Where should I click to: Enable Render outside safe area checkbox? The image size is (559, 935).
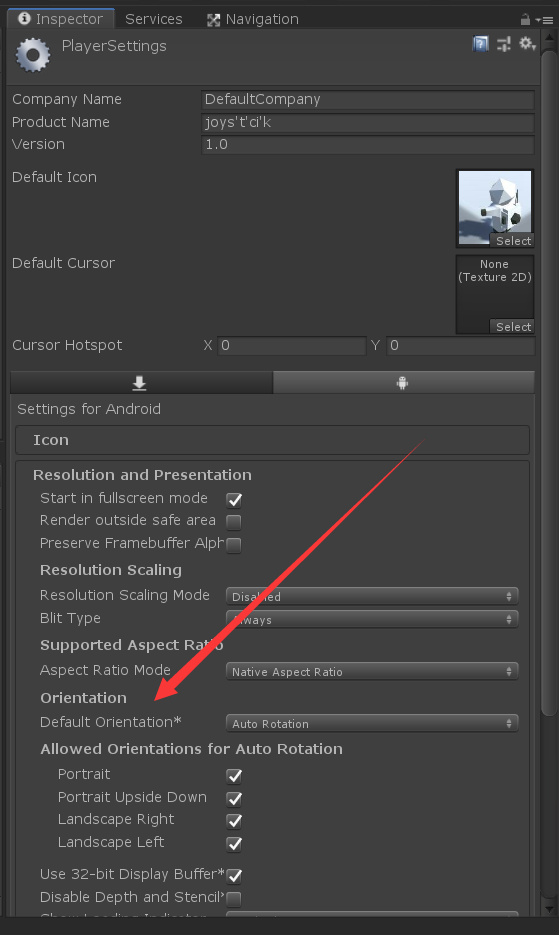pos(234,522)
